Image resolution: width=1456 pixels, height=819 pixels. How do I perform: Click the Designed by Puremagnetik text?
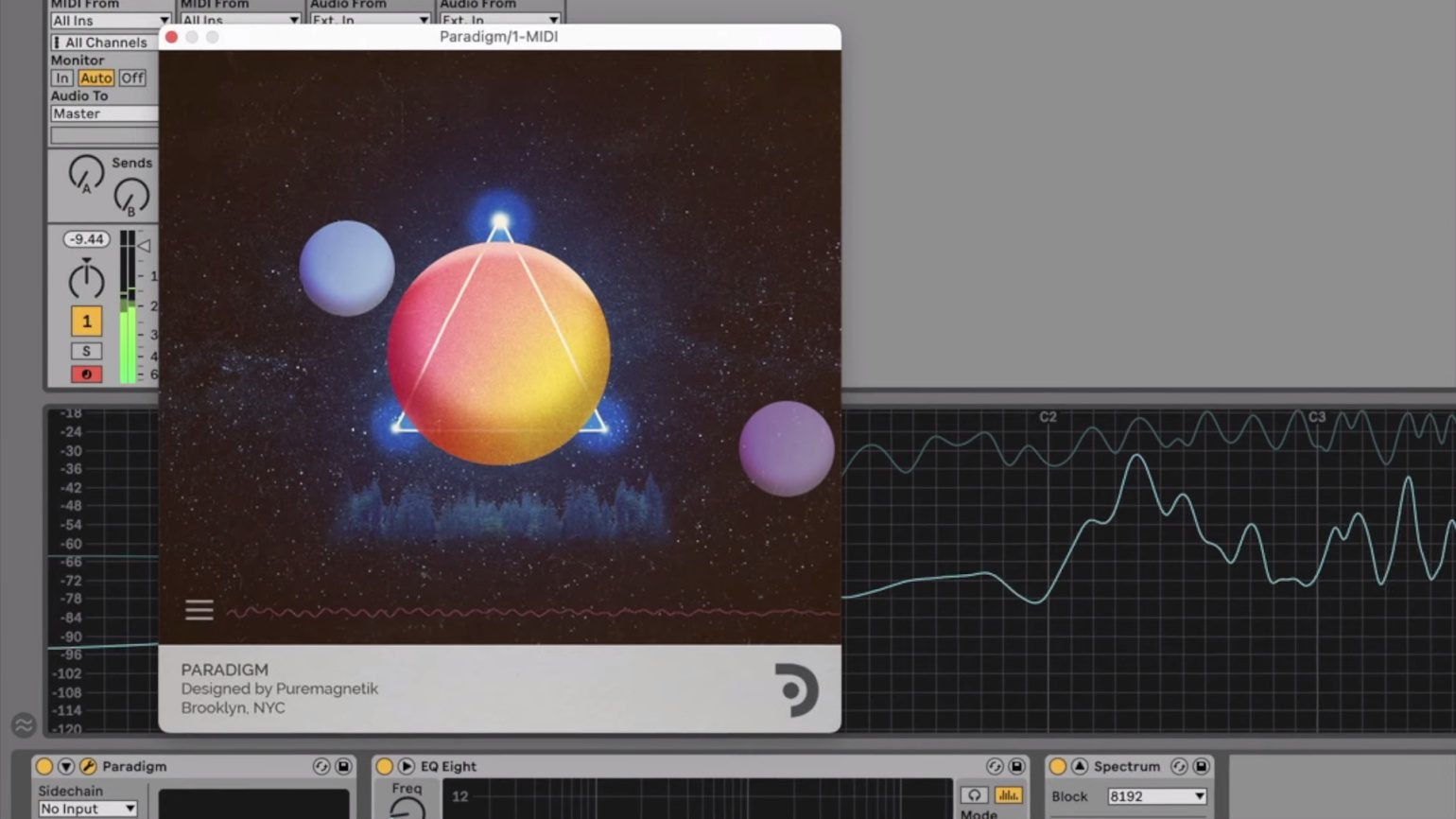(280, 688)
